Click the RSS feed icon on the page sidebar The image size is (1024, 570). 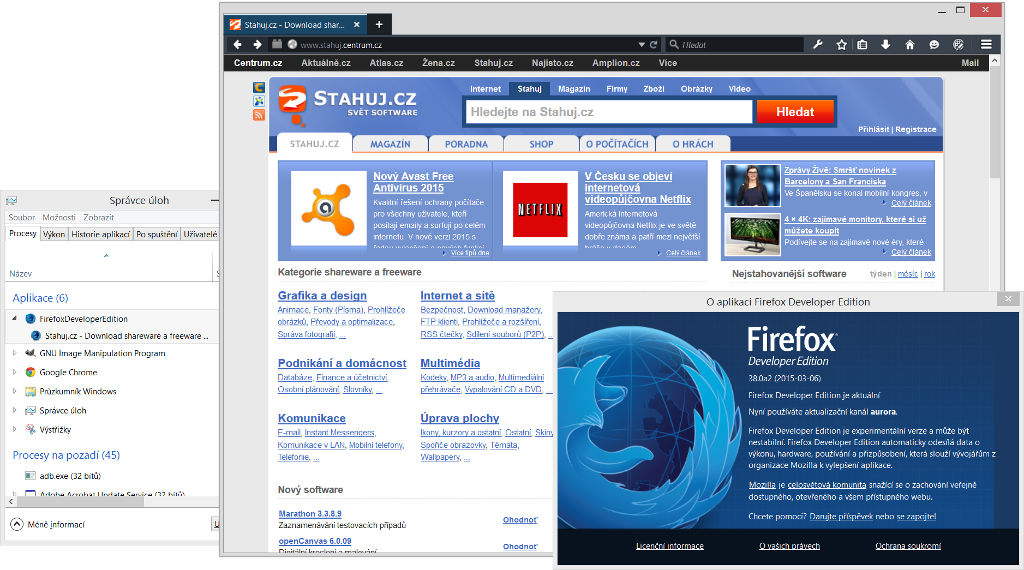[x=259, y=115]
